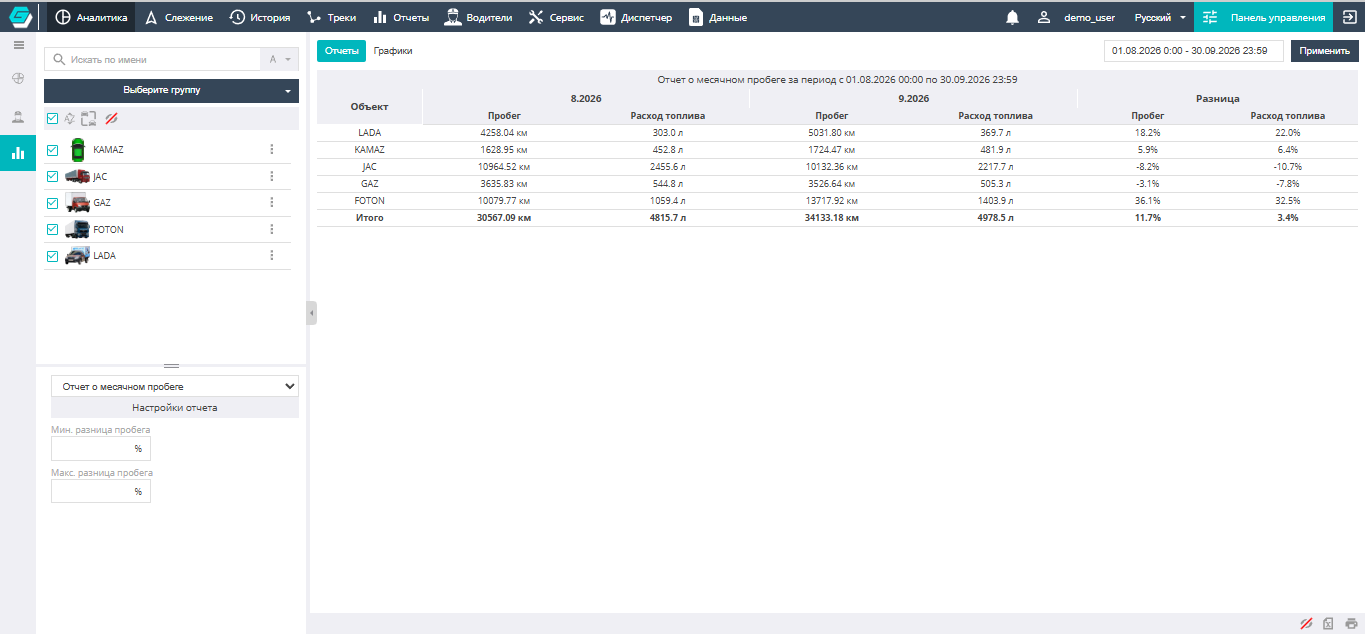Viewport: 1365px width, 634px height.
Task: Uncheck the JAC vehicle checkbox
Action: 53,176
